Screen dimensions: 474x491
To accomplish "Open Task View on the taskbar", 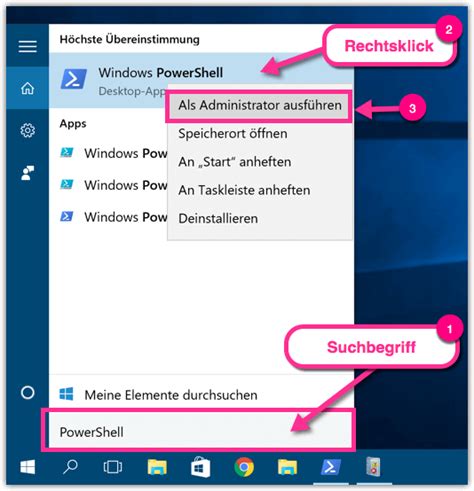I will 113,467.
